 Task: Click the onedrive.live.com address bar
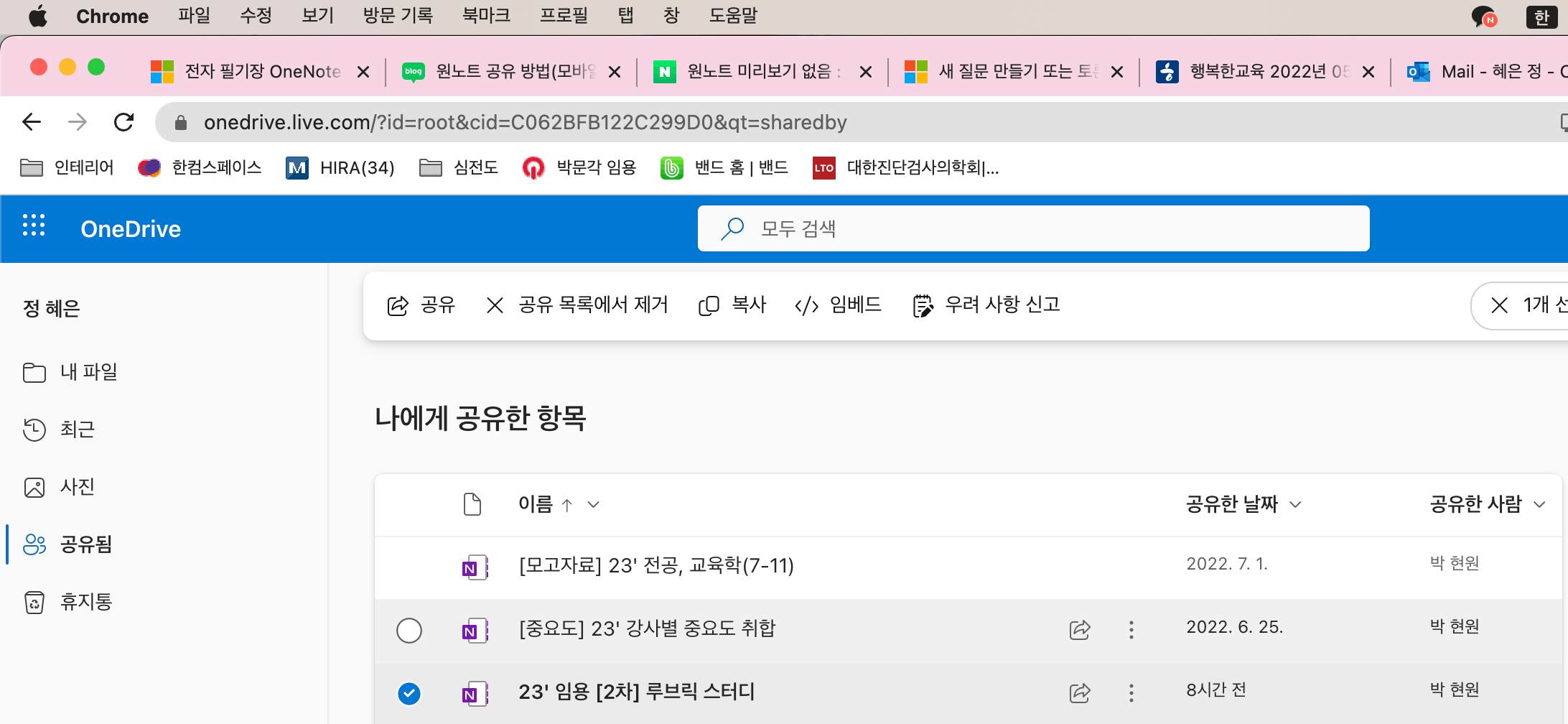pos(526,122)
